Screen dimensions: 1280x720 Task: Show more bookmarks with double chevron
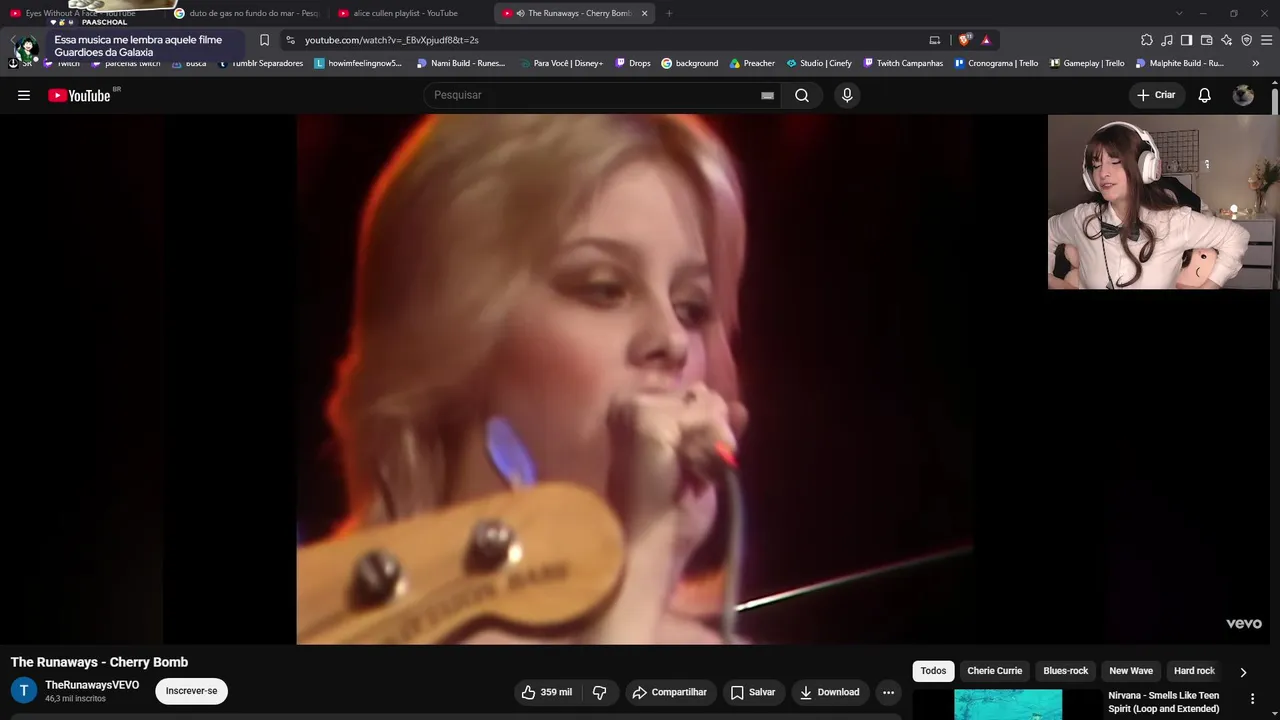(x=1256, y=63)
